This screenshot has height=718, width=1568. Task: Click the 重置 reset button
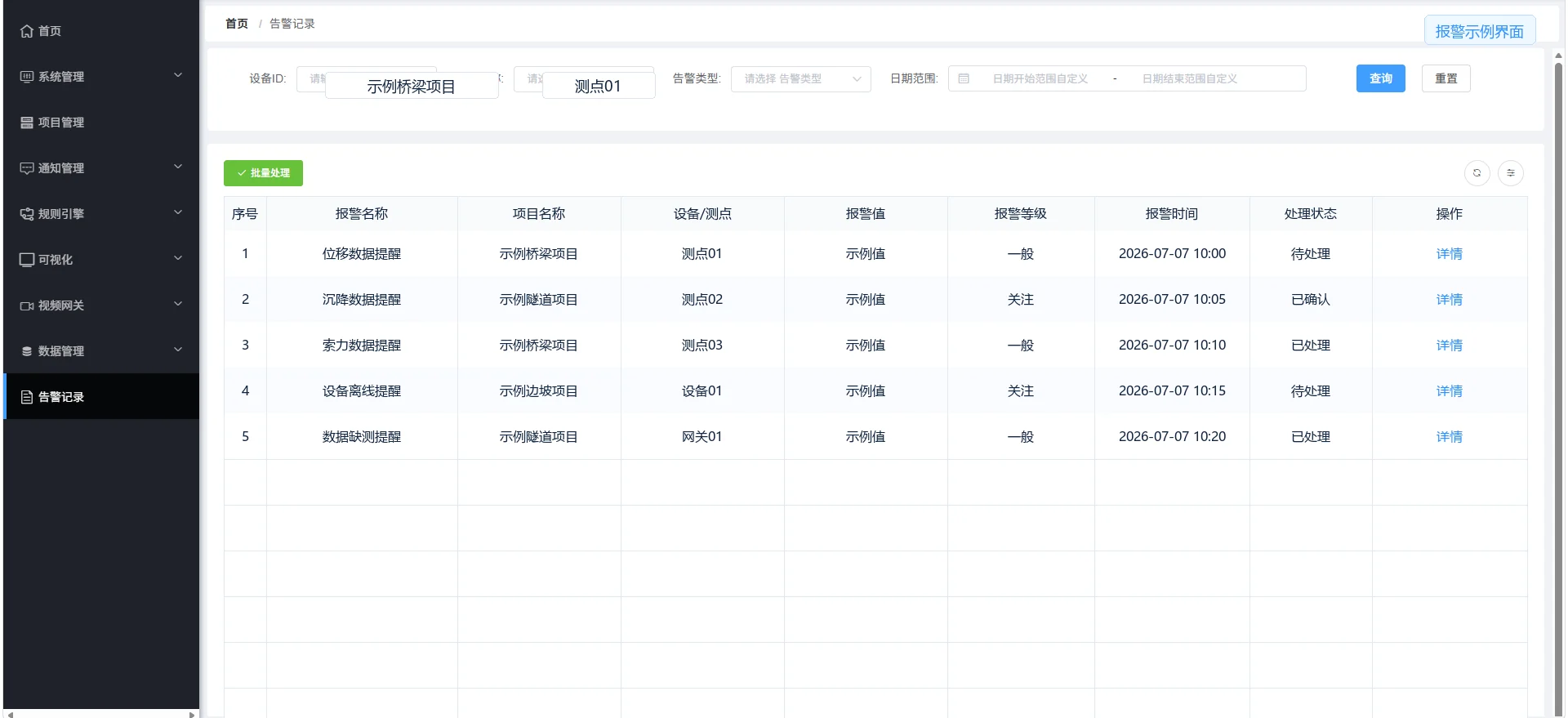coord(1445,78)
